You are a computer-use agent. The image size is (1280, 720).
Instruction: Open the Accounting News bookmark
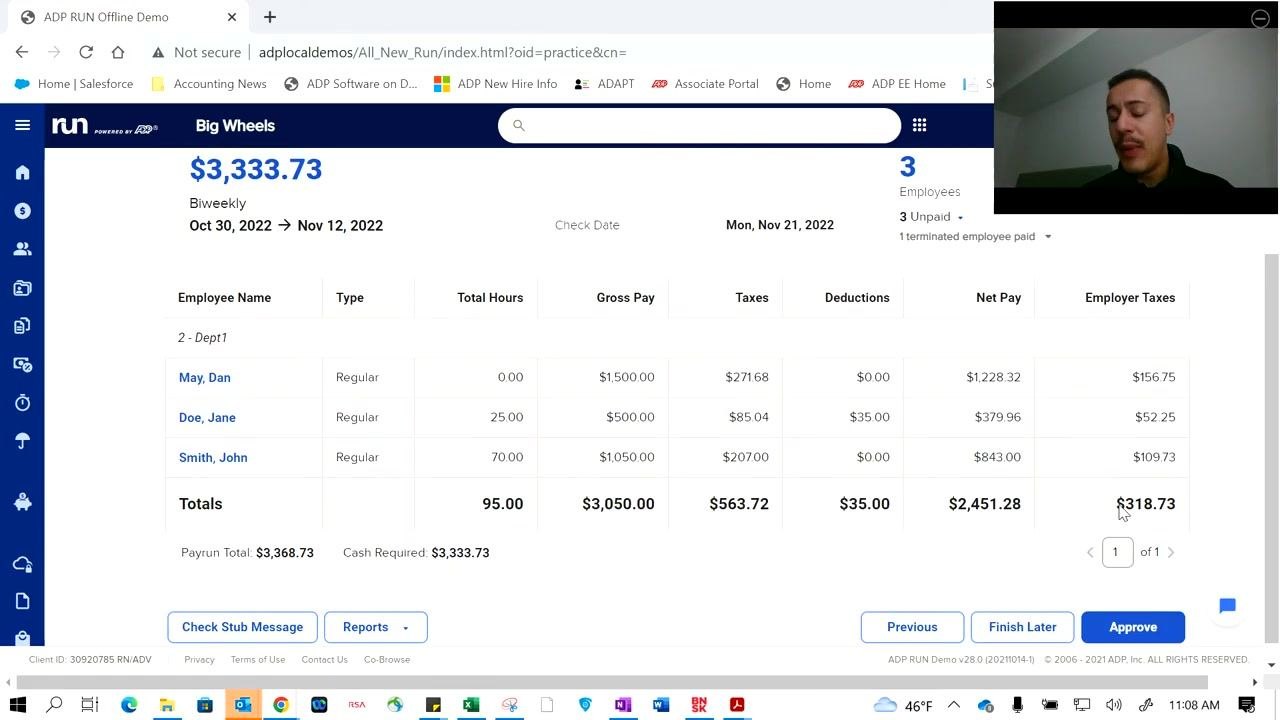pos(209,84)
